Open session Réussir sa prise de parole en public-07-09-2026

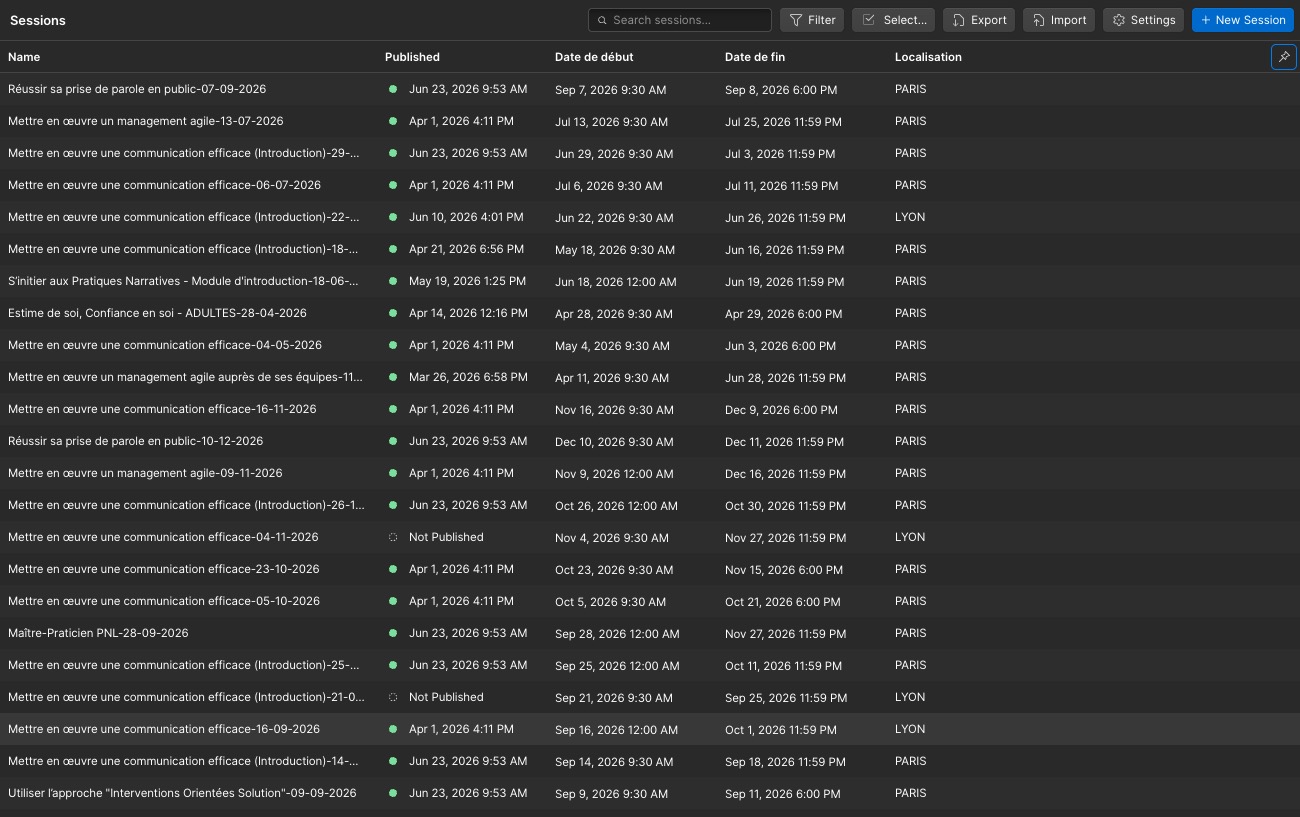coord(137,89)
